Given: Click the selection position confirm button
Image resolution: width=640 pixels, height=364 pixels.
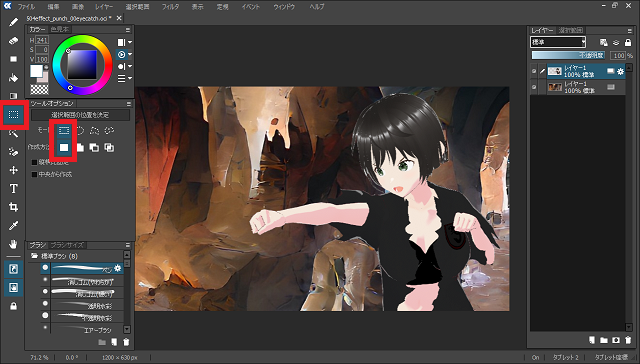Looking at the screenshot, I should (x=80, y=115).
